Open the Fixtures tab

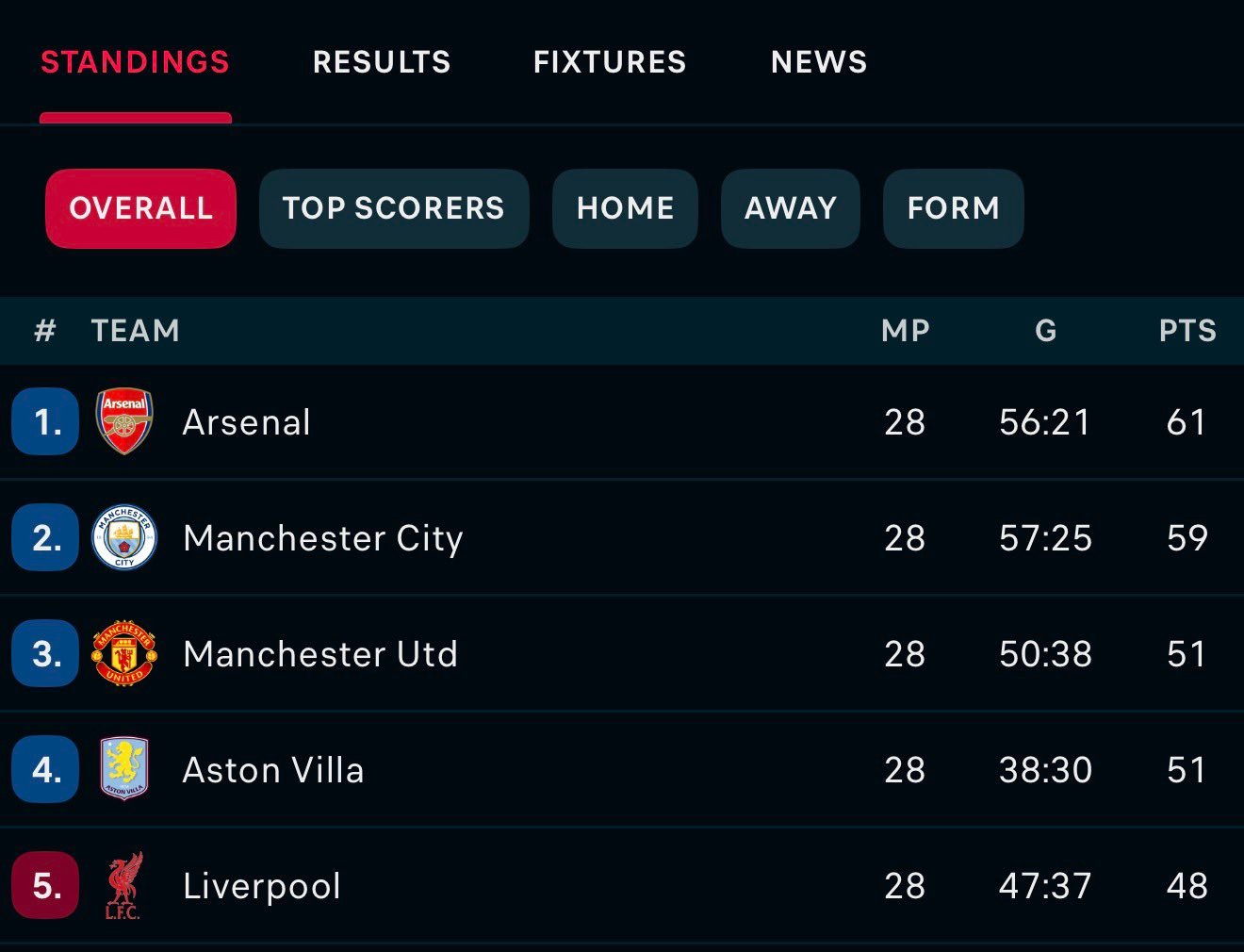[610, 62]
